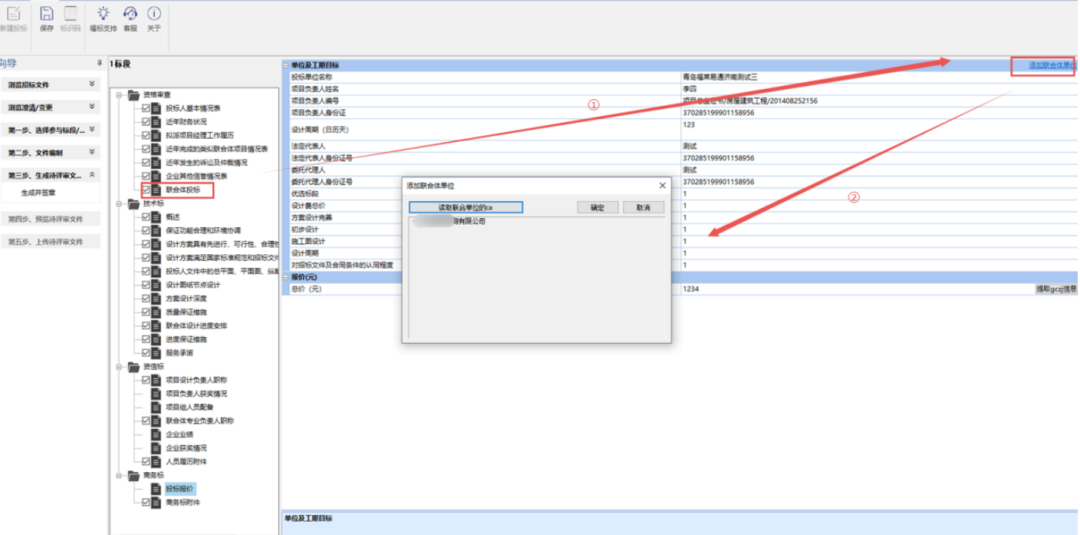Click document icon of 设计图纸节点设计
The height and width of the screenshot is (535, 1080).
(x=156, y=285)
